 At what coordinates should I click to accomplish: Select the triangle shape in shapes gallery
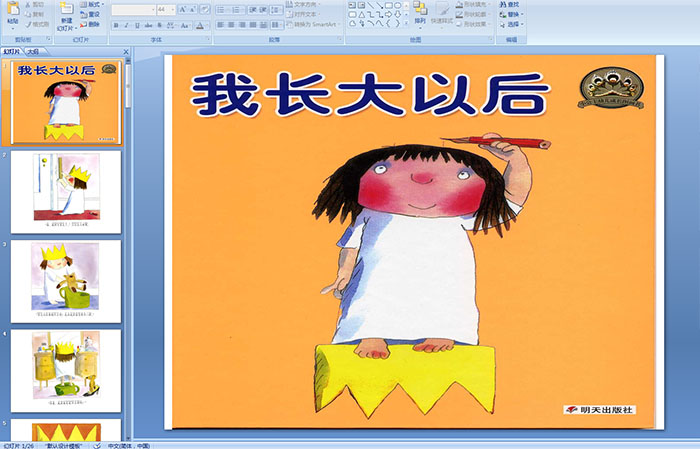pos(362,15)
